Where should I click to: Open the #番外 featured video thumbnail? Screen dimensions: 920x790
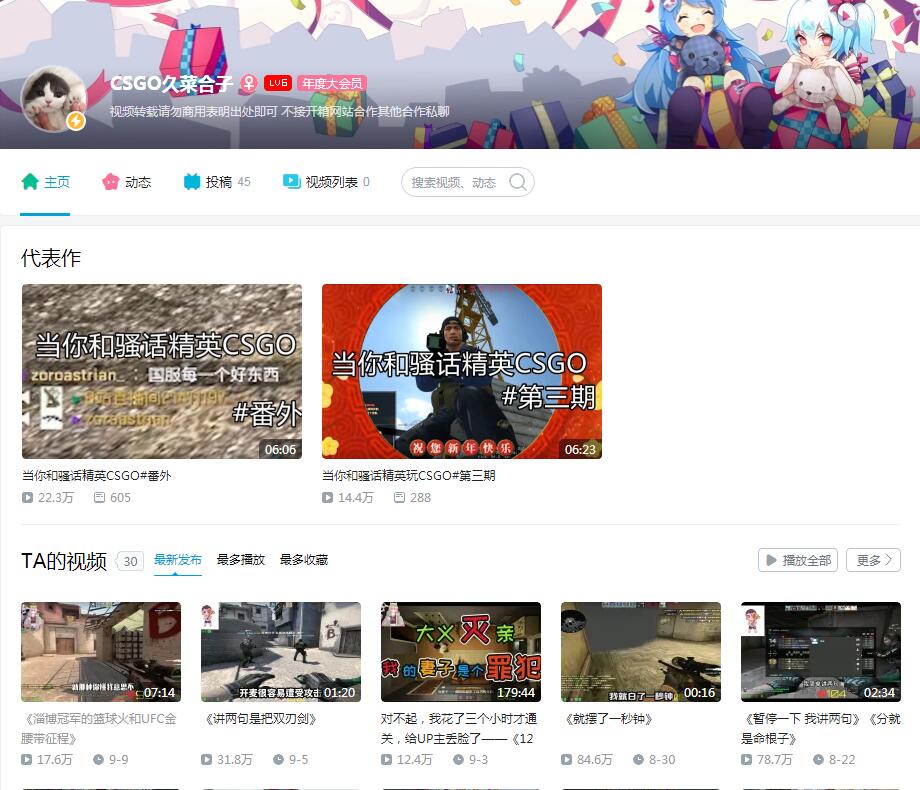click(162, 372)
